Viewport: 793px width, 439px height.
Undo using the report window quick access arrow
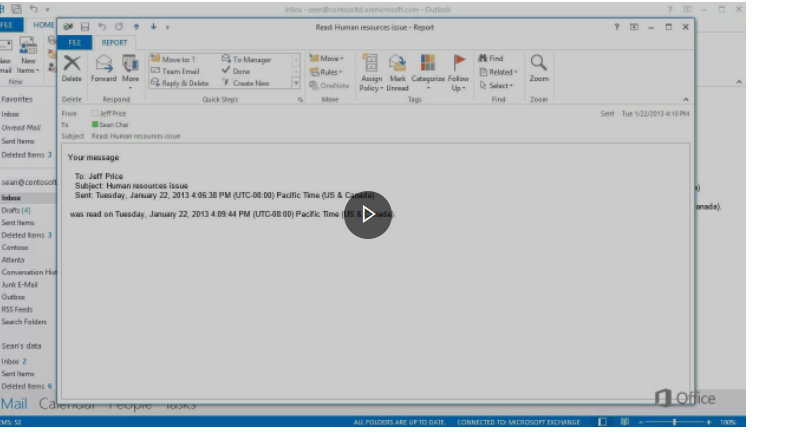[102, 27]
